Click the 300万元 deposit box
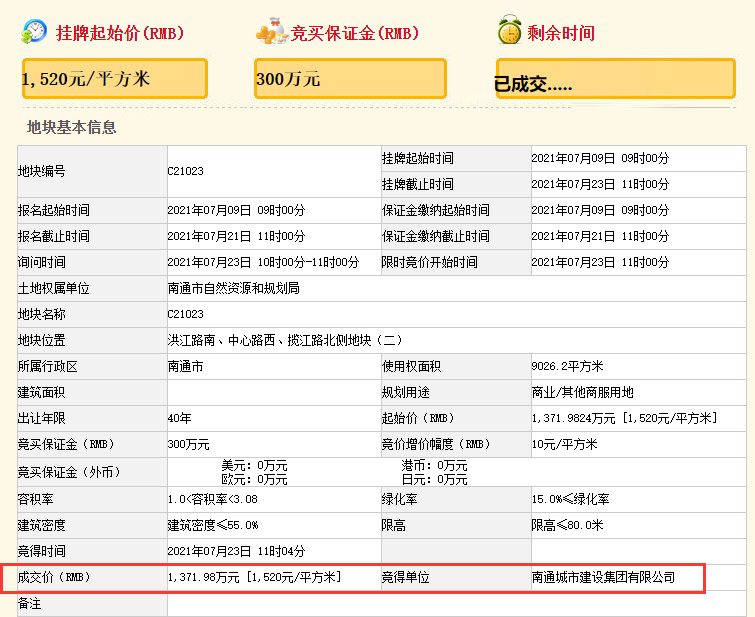 point(350,79)
